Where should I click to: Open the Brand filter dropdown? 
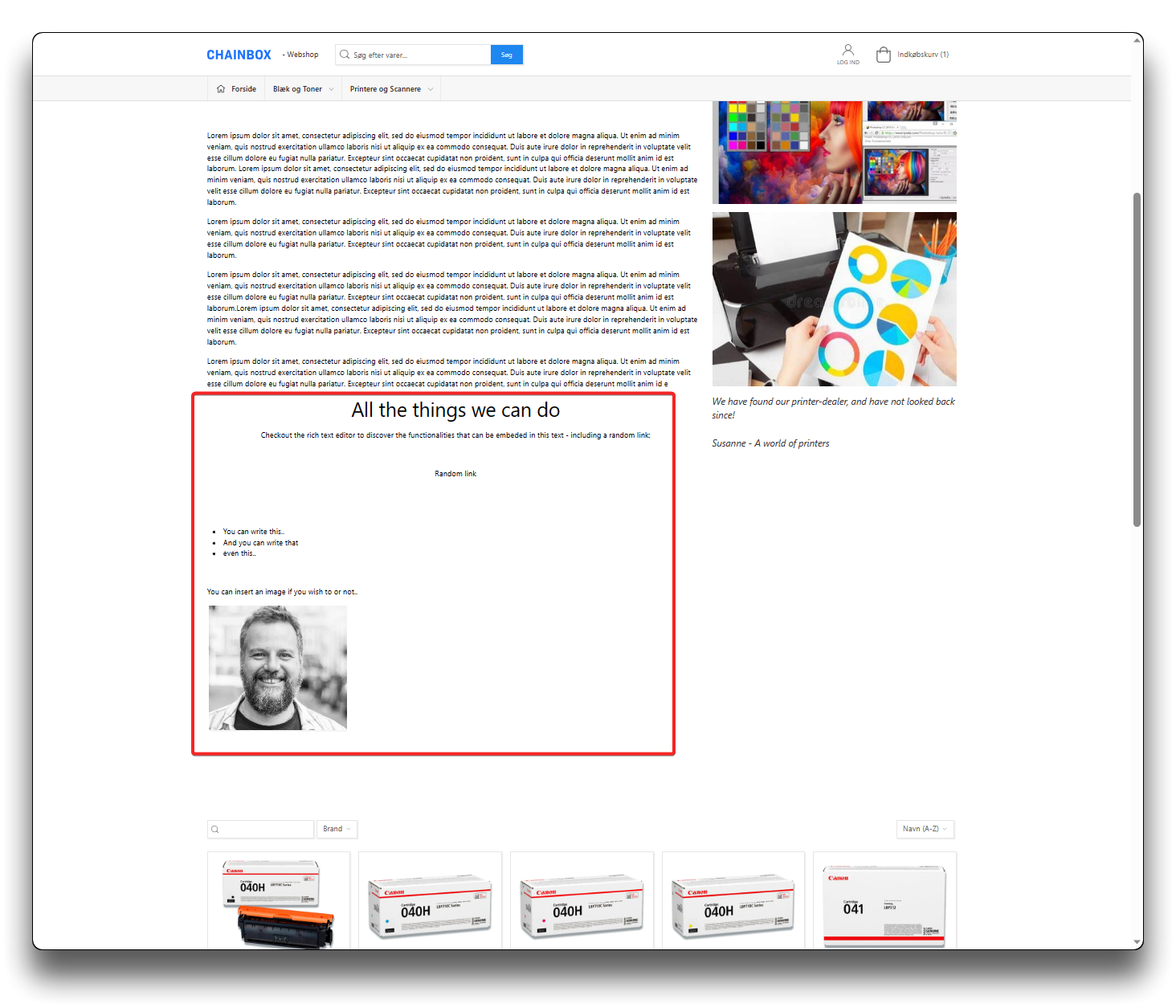tap(337, 829)
